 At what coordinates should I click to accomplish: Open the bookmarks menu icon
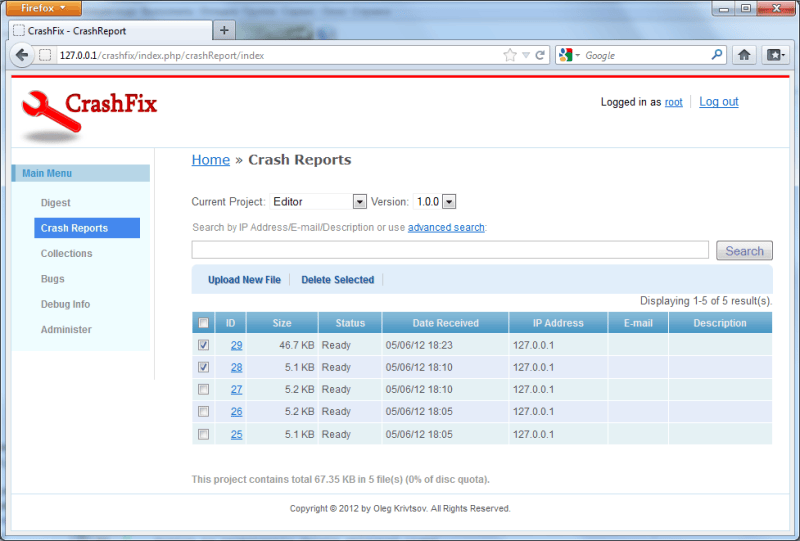tap(776, 55)
